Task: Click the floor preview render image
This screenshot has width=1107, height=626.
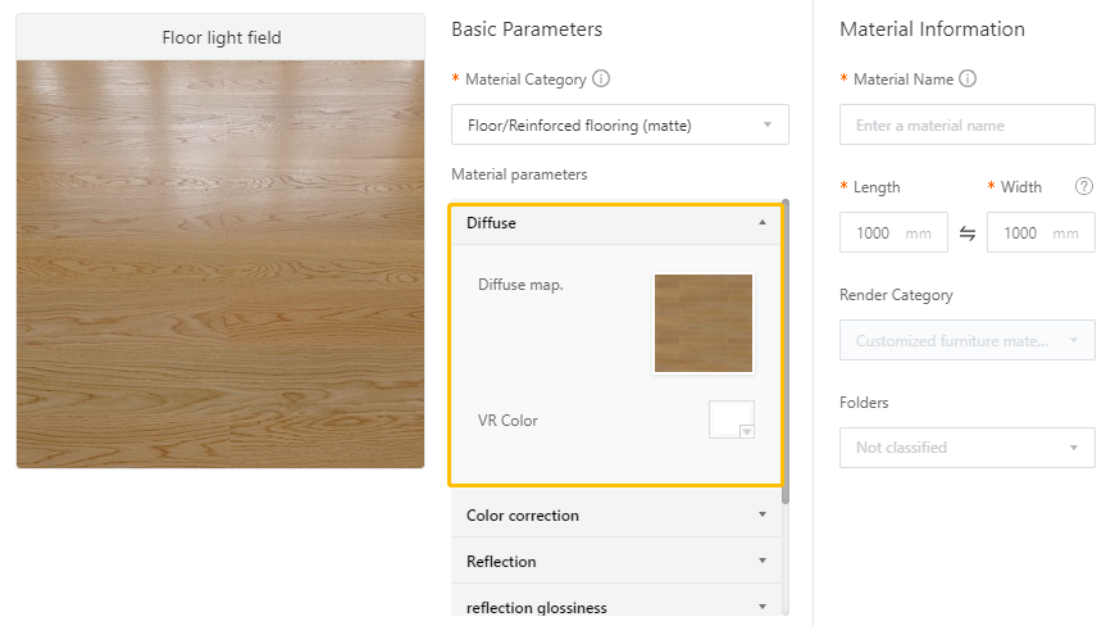Action: pos(221,264)
